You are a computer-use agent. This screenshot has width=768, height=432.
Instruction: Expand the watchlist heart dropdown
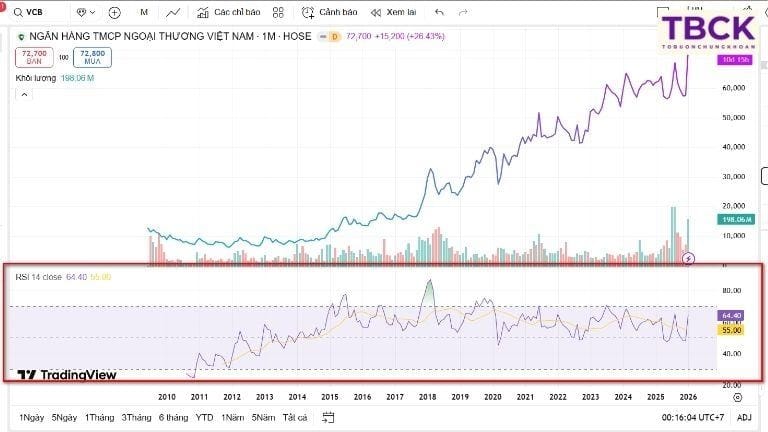[x=86, y=13]
